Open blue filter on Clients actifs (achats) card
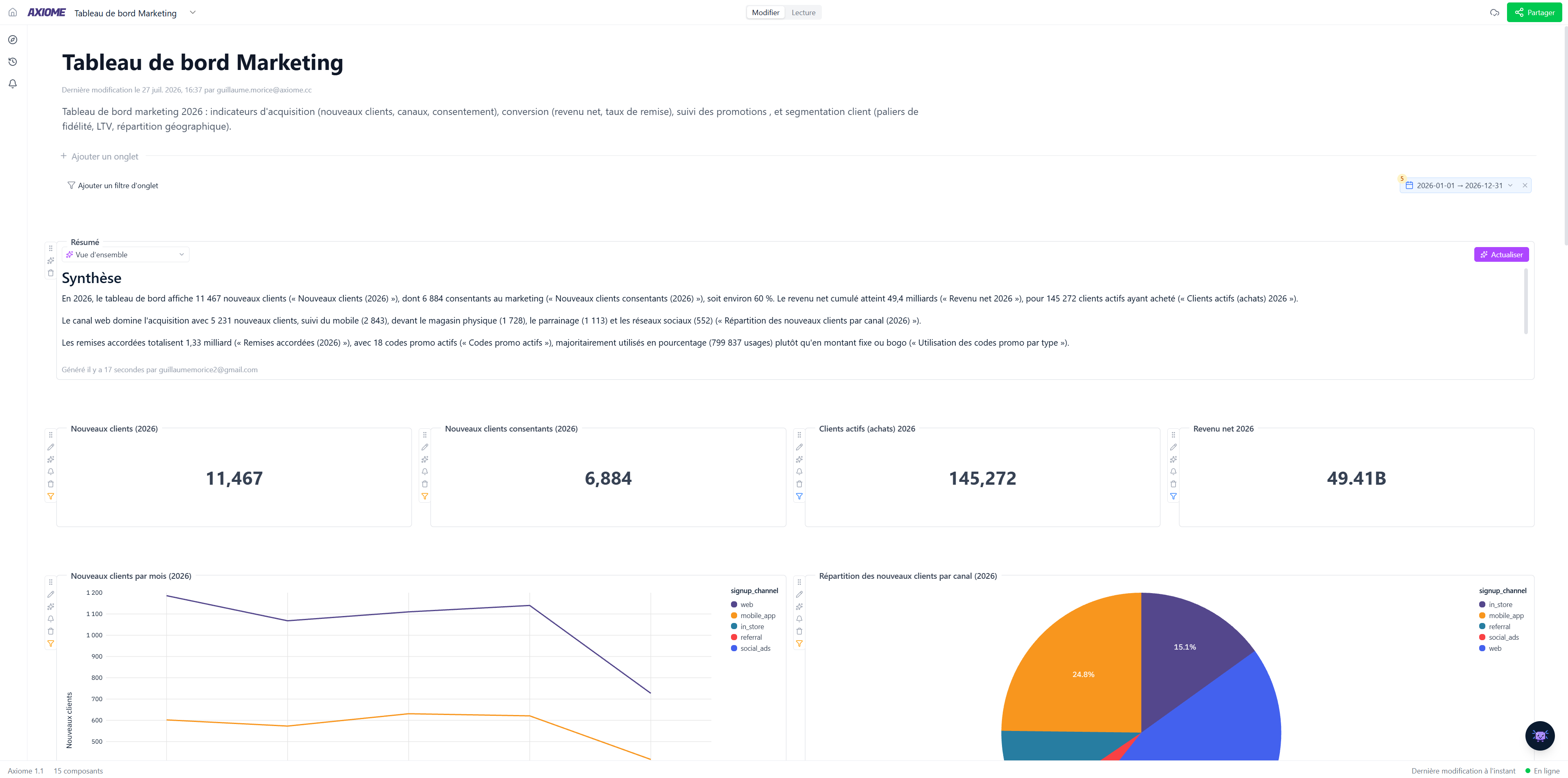The width and height of the screenshot is (1568, 778). (799, 496)
